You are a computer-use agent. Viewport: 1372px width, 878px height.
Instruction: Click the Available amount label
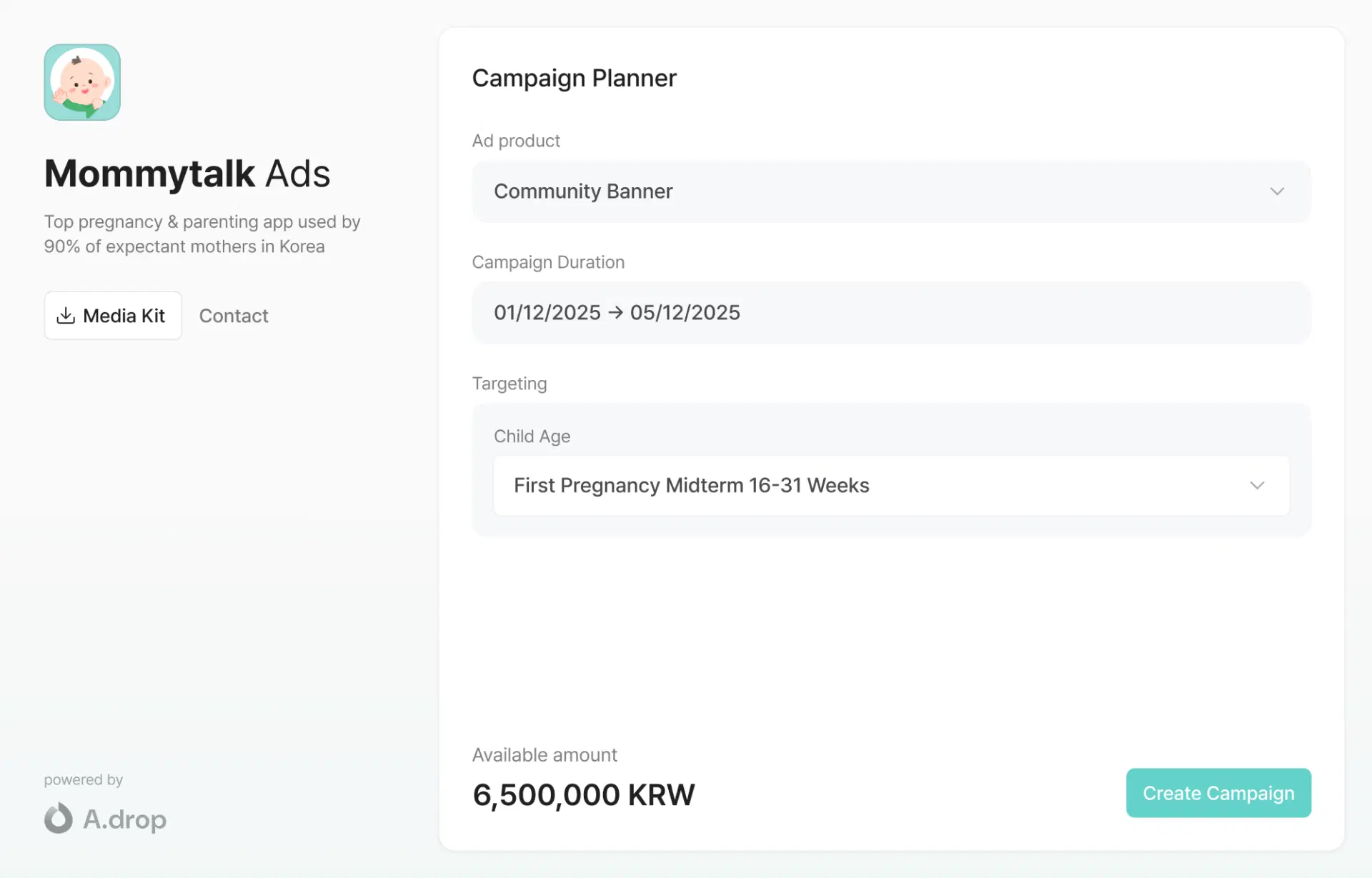(545, 755)
